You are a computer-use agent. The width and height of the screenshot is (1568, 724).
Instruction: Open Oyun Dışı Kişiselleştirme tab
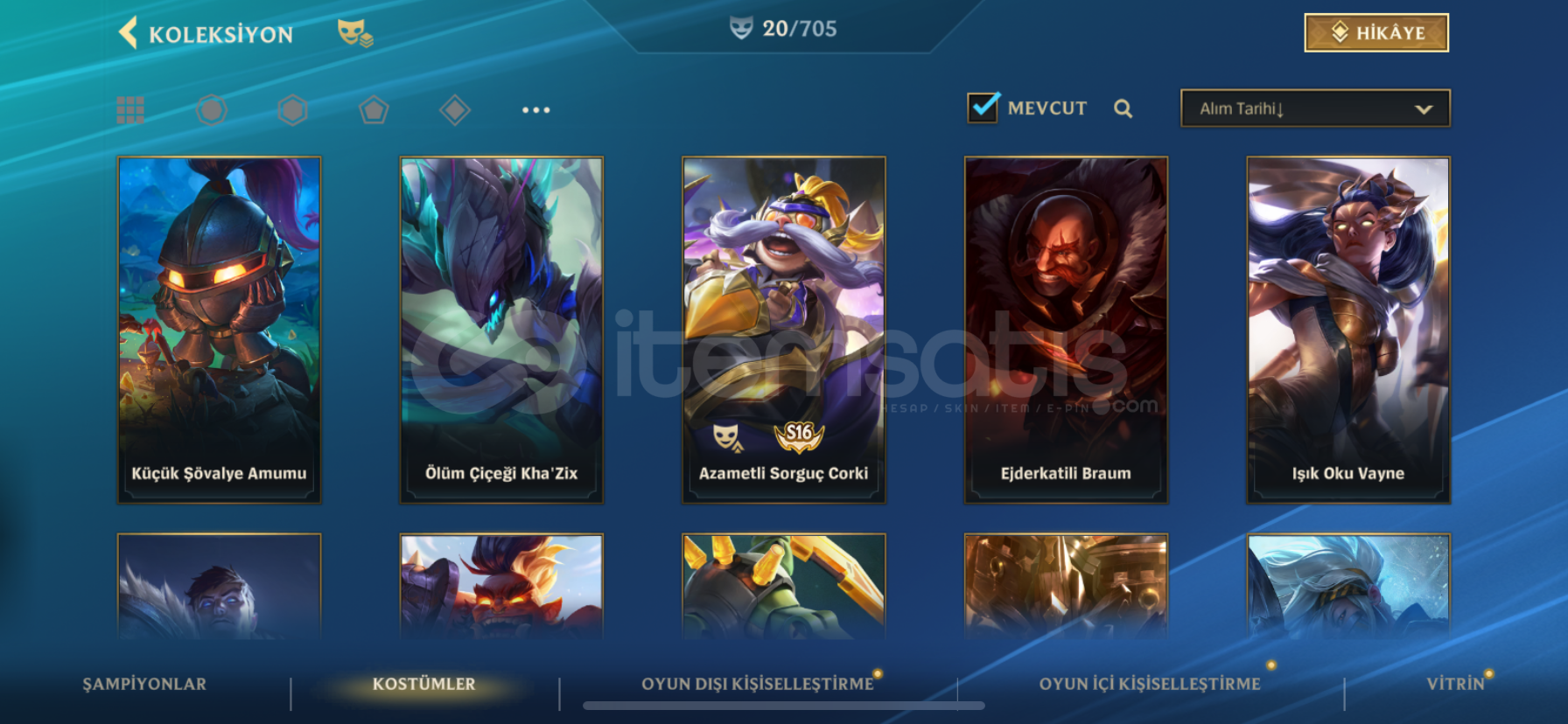tap(758, 684)
